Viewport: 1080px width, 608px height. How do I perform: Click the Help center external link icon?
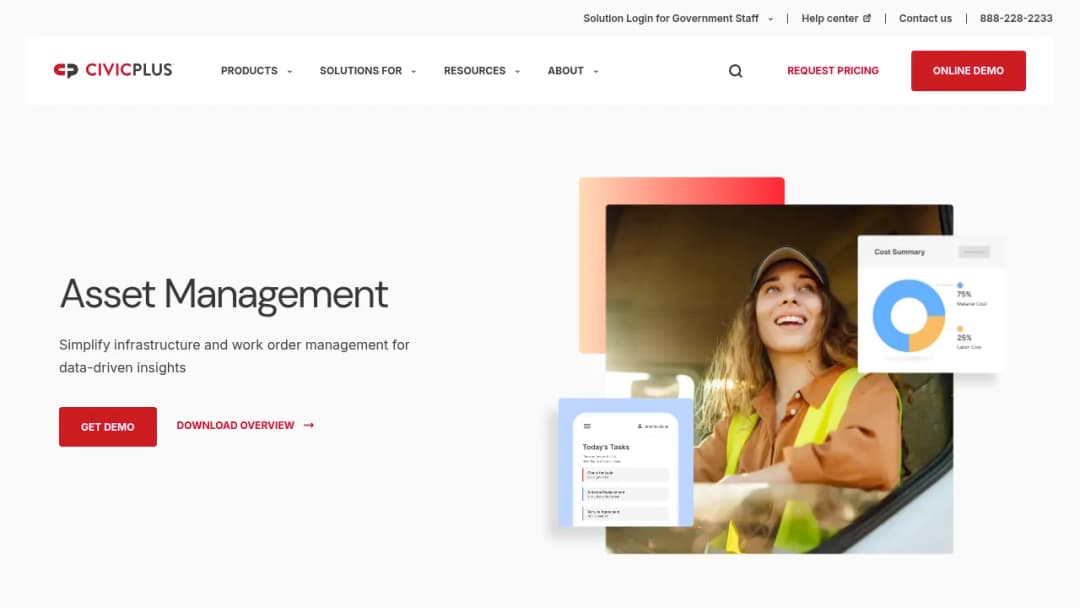[x=866, y=19]
